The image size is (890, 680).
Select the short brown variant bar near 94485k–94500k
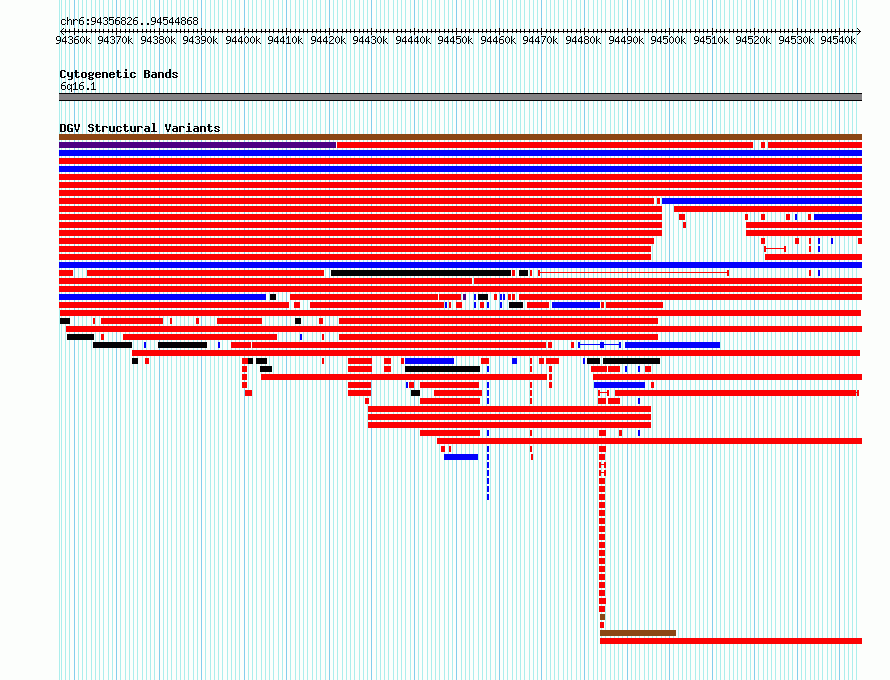click(638, 633)
